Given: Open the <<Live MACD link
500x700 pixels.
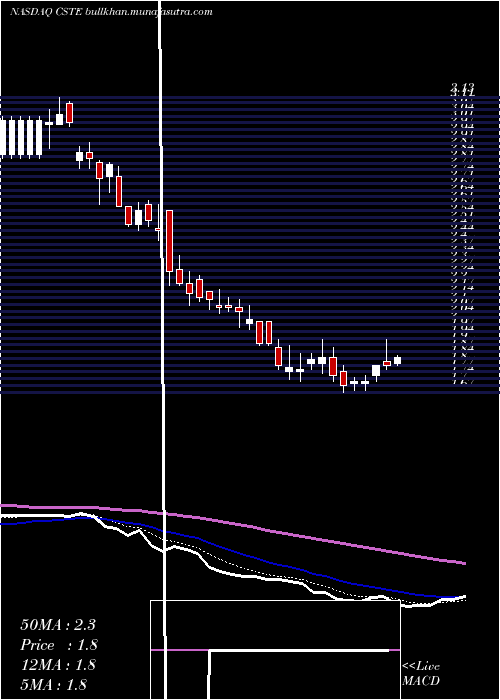Looking at the screenshot, I should 421,674.
